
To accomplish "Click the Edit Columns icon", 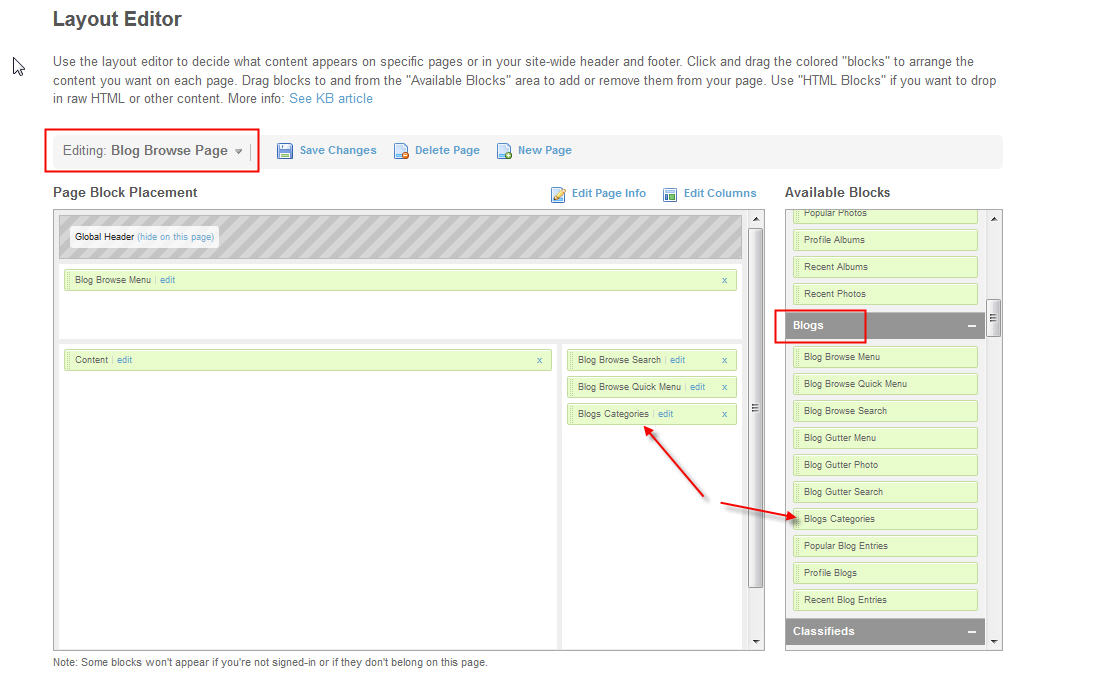I will tap(670, 194).
